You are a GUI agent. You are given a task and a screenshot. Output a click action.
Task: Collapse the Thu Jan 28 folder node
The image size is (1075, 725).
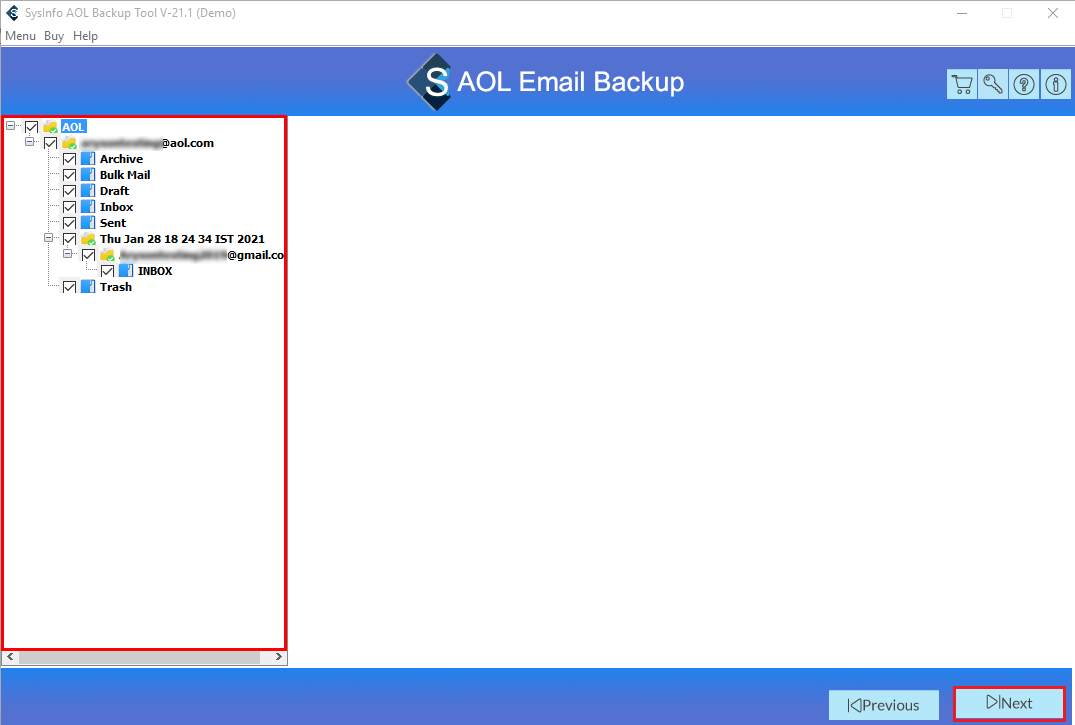[x=49, y=237]
